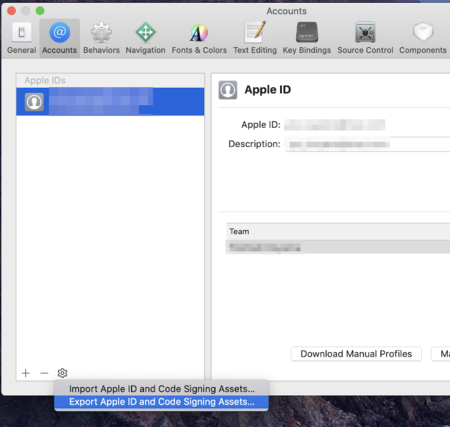The image size is (450, 427).
Task: Choose Import Apple ID and Code Signing Assets
Action: 162,389
